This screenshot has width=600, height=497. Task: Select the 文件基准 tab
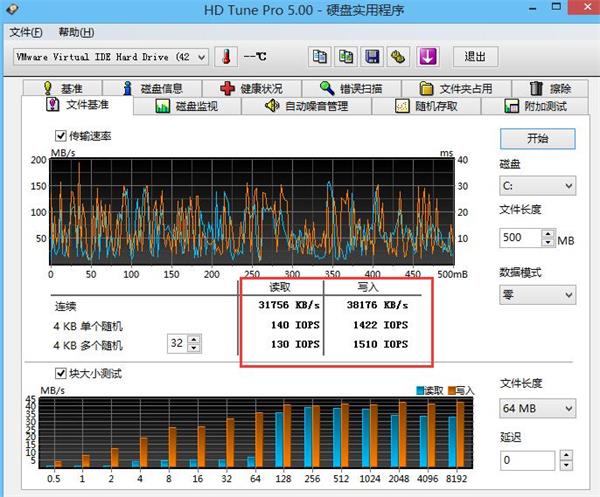pos(78,105)
